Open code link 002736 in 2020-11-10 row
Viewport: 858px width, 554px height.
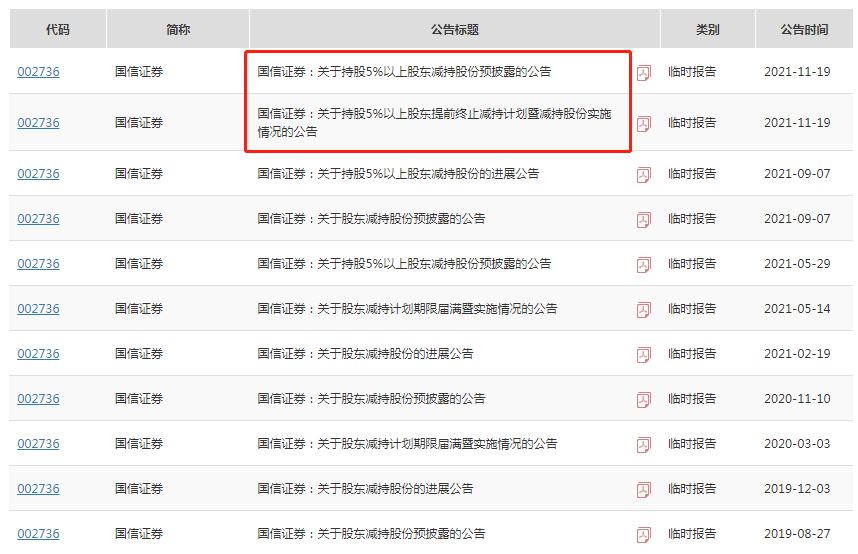38,399
